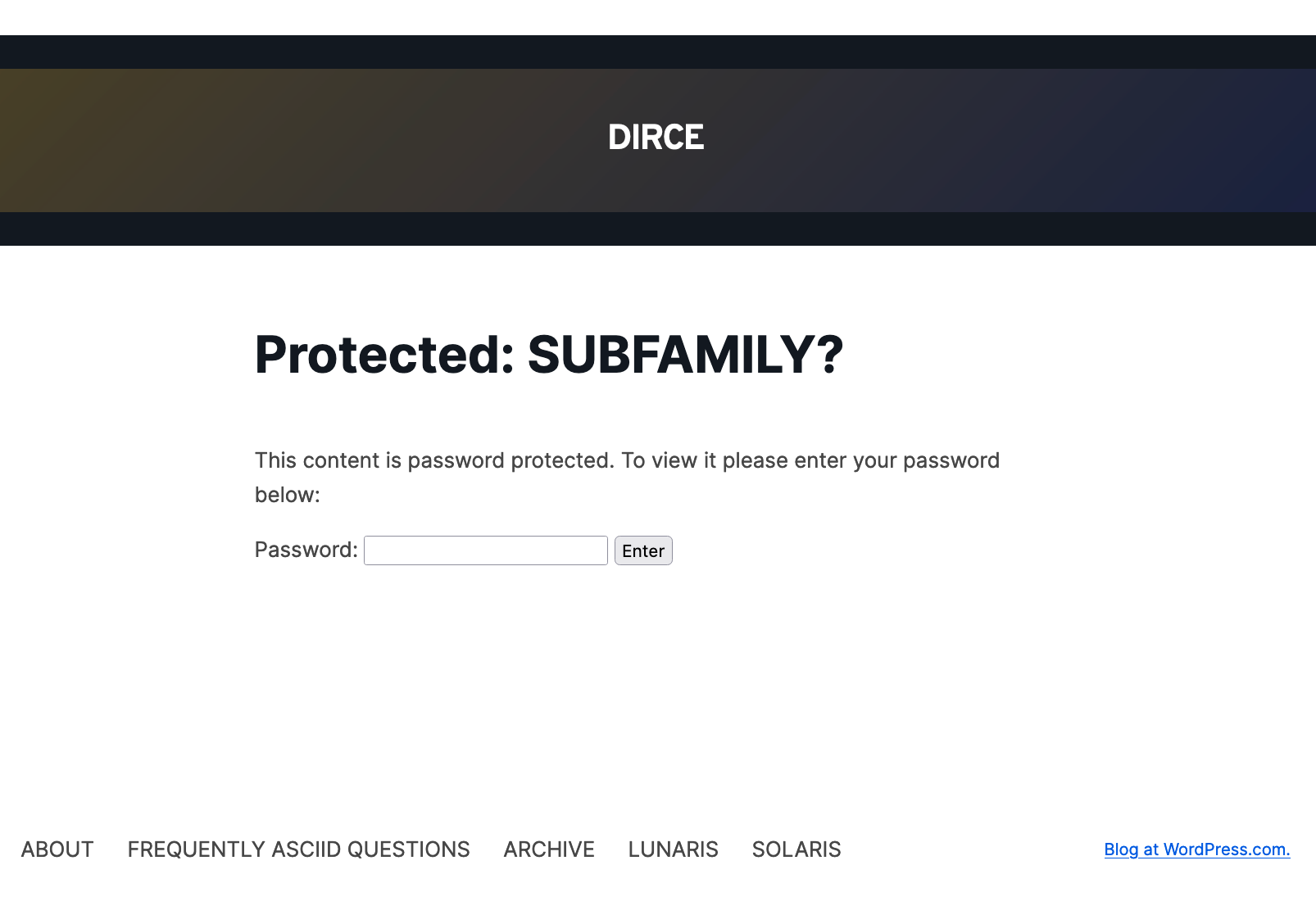
Task: Click the DIRCE site title
Action: 656,138
